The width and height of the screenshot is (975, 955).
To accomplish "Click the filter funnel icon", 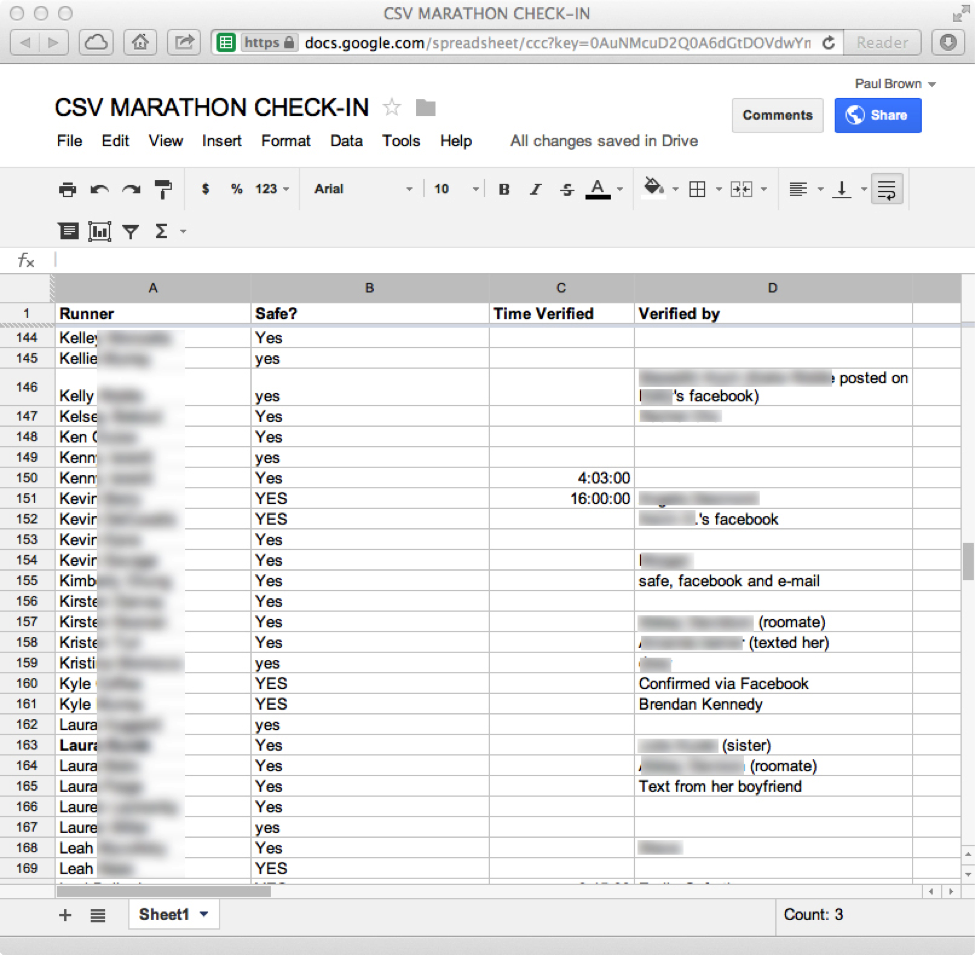I will 130,232.
